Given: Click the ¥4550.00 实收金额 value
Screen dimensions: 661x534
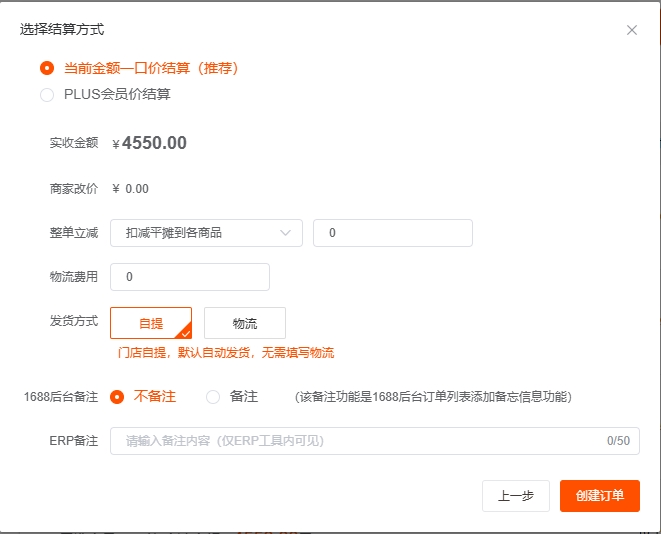Looking at the screenshot, I should tap(150, 143).
